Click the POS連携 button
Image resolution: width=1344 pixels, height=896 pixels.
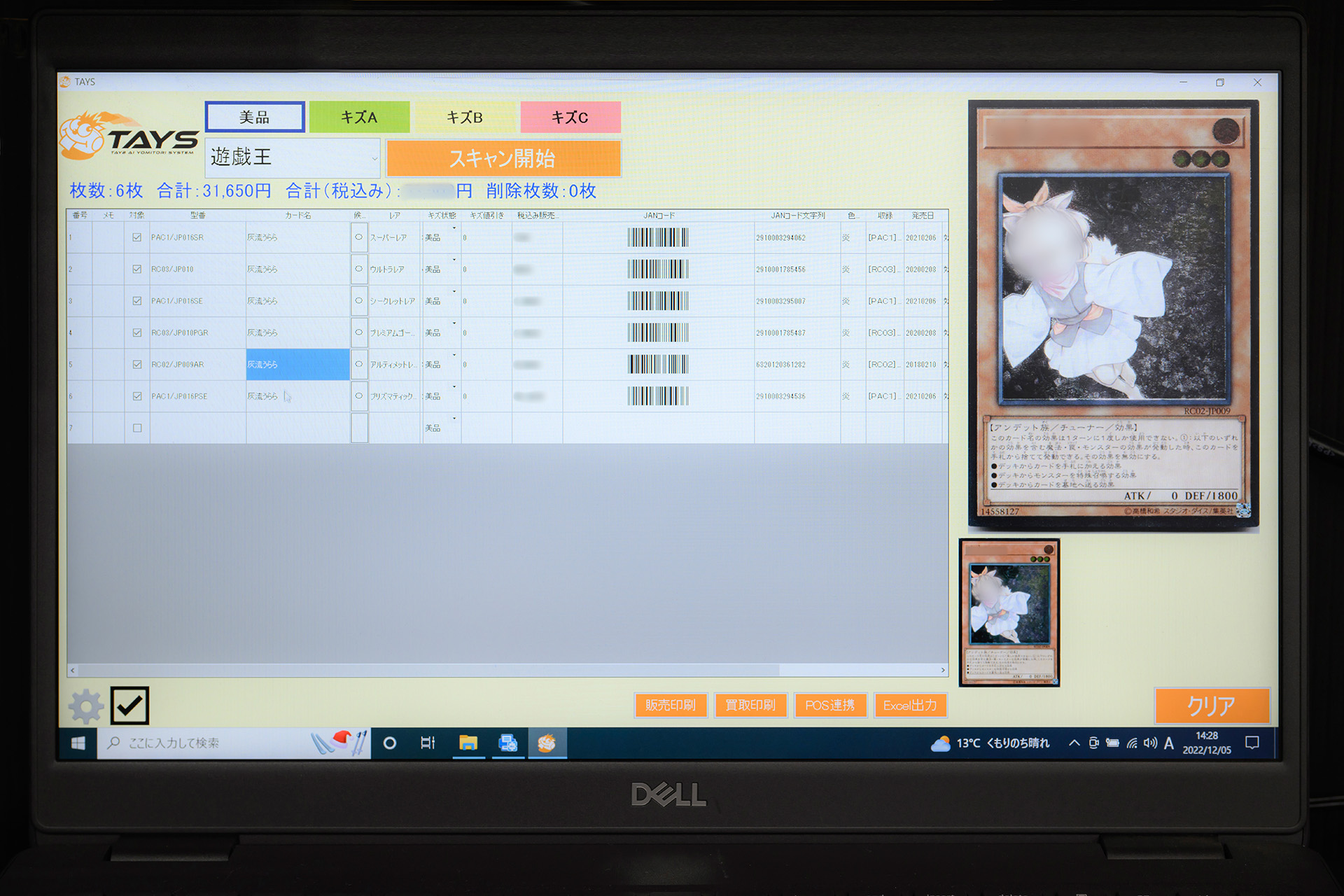coord(830,705)
